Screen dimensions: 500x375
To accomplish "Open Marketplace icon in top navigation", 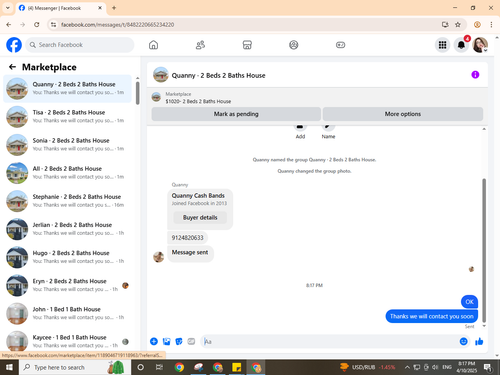I will coord(247,45).
